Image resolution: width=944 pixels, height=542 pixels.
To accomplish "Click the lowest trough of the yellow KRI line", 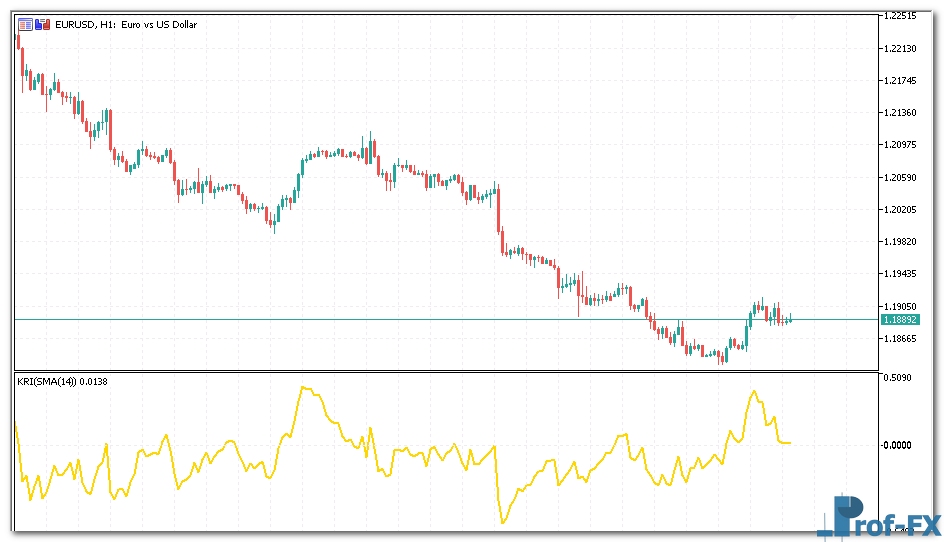I will [502, 522].
